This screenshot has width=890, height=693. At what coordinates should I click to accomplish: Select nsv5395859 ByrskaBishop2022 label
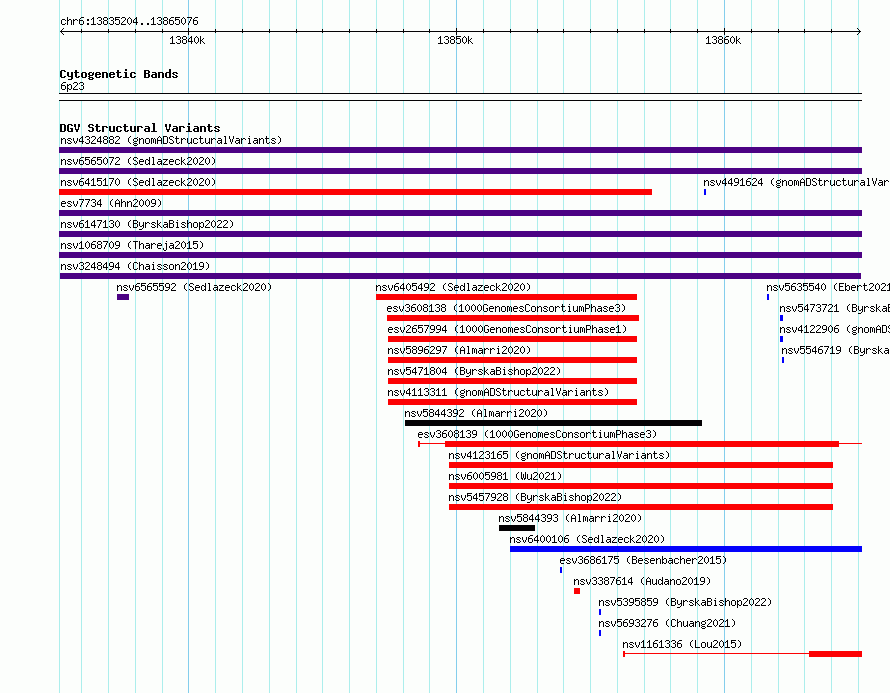click(685, 602)
